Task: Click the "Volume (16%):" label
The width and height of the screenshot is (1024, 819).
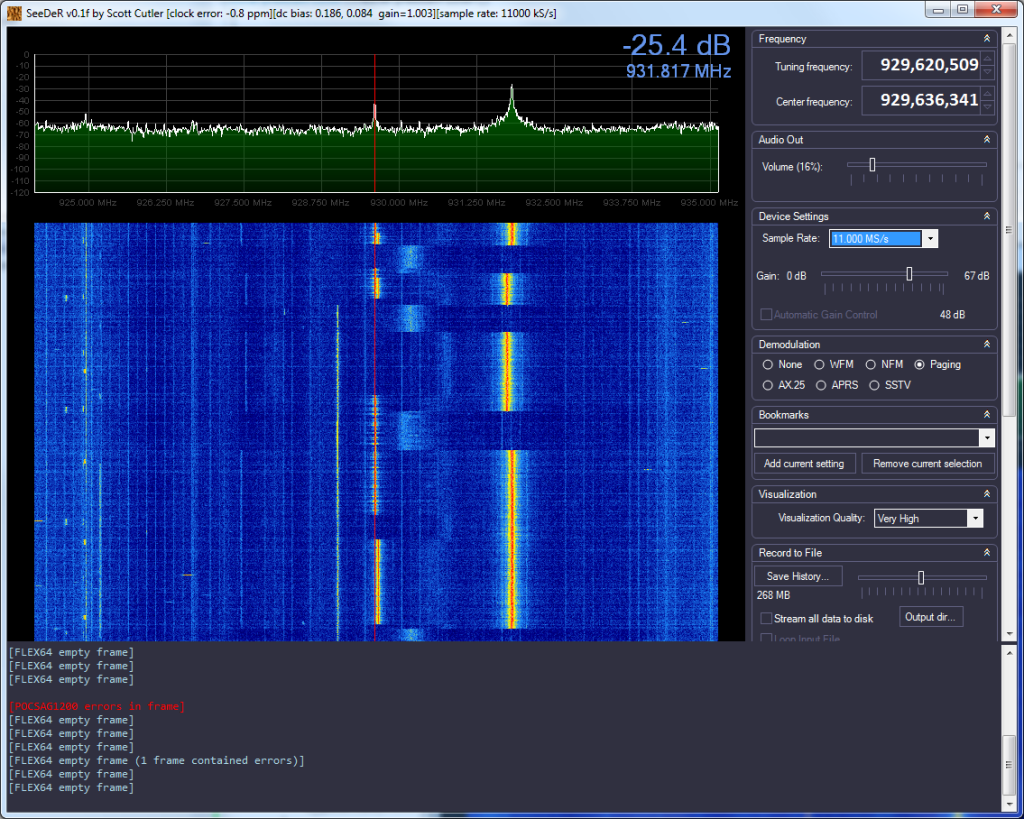Action: (x=792, y=167)
